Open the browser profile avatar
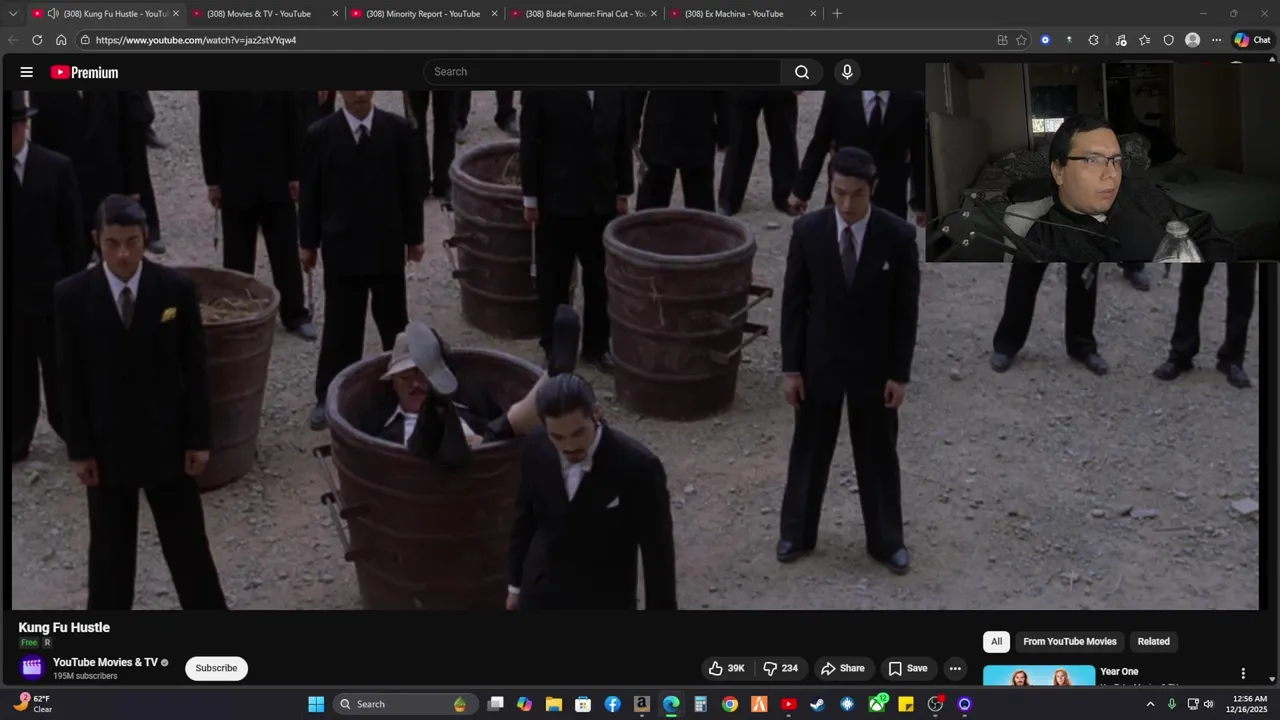Viewport: 1280px width, 720px height. click(x=1192, y=40)
